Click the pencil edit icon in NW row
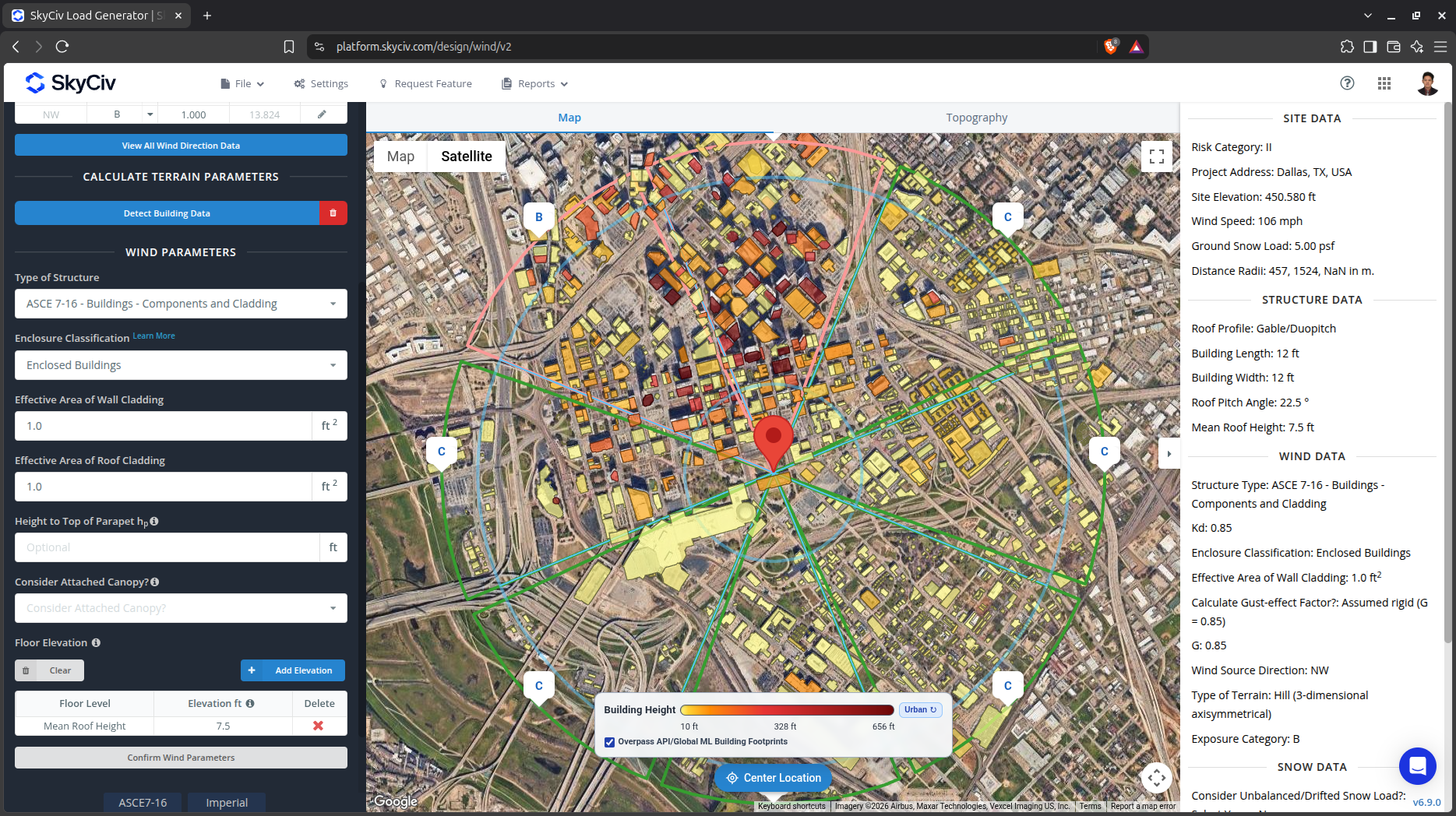The image size is (1456, 816). (321, 114)
